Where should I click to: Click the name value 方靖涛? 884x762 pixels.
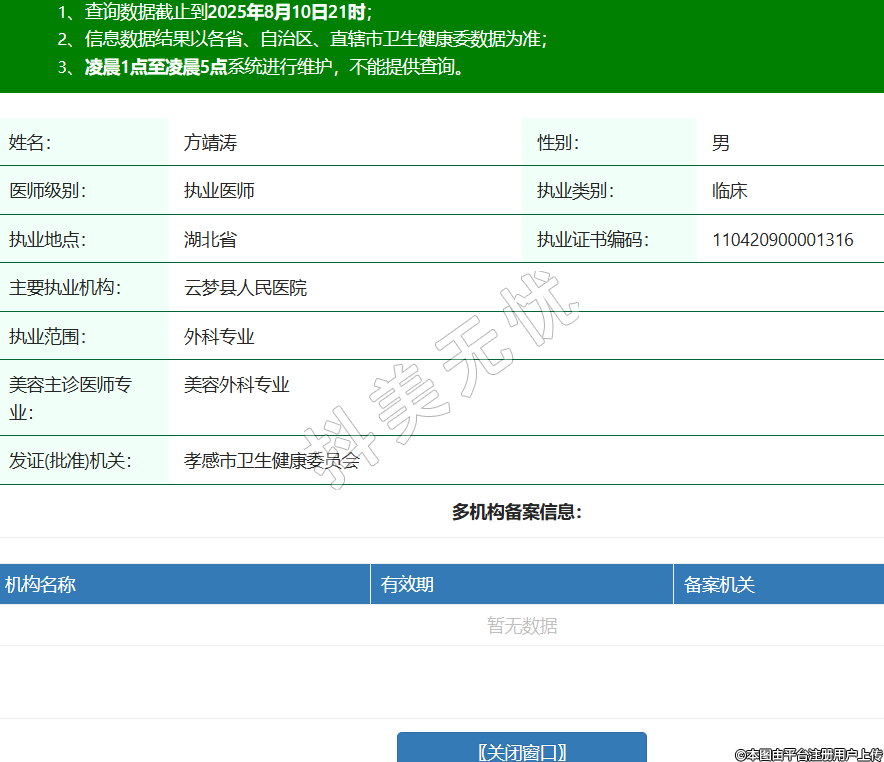click(210, 143)
